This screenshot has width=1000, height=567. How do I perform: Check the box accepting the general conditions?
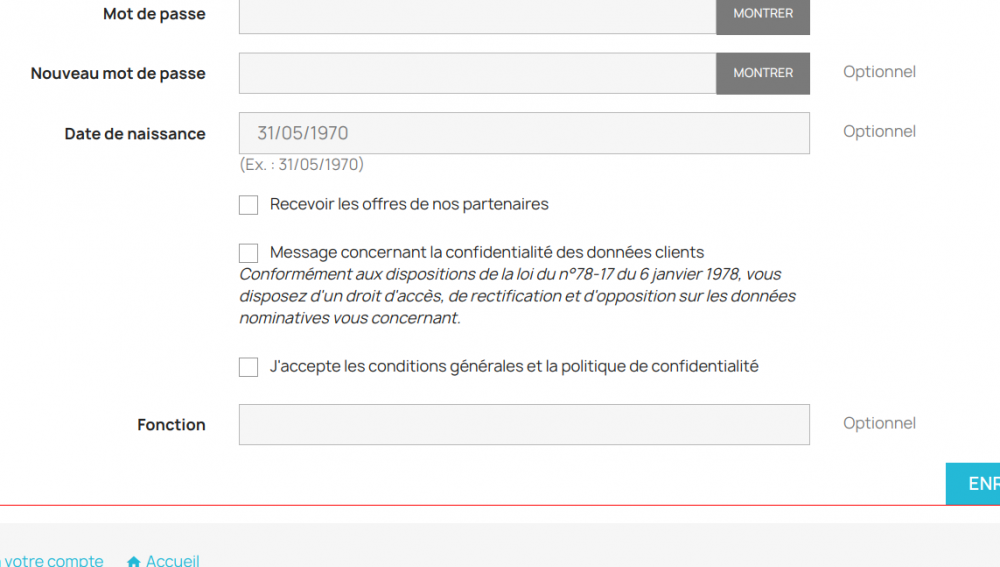pos(249,367)
